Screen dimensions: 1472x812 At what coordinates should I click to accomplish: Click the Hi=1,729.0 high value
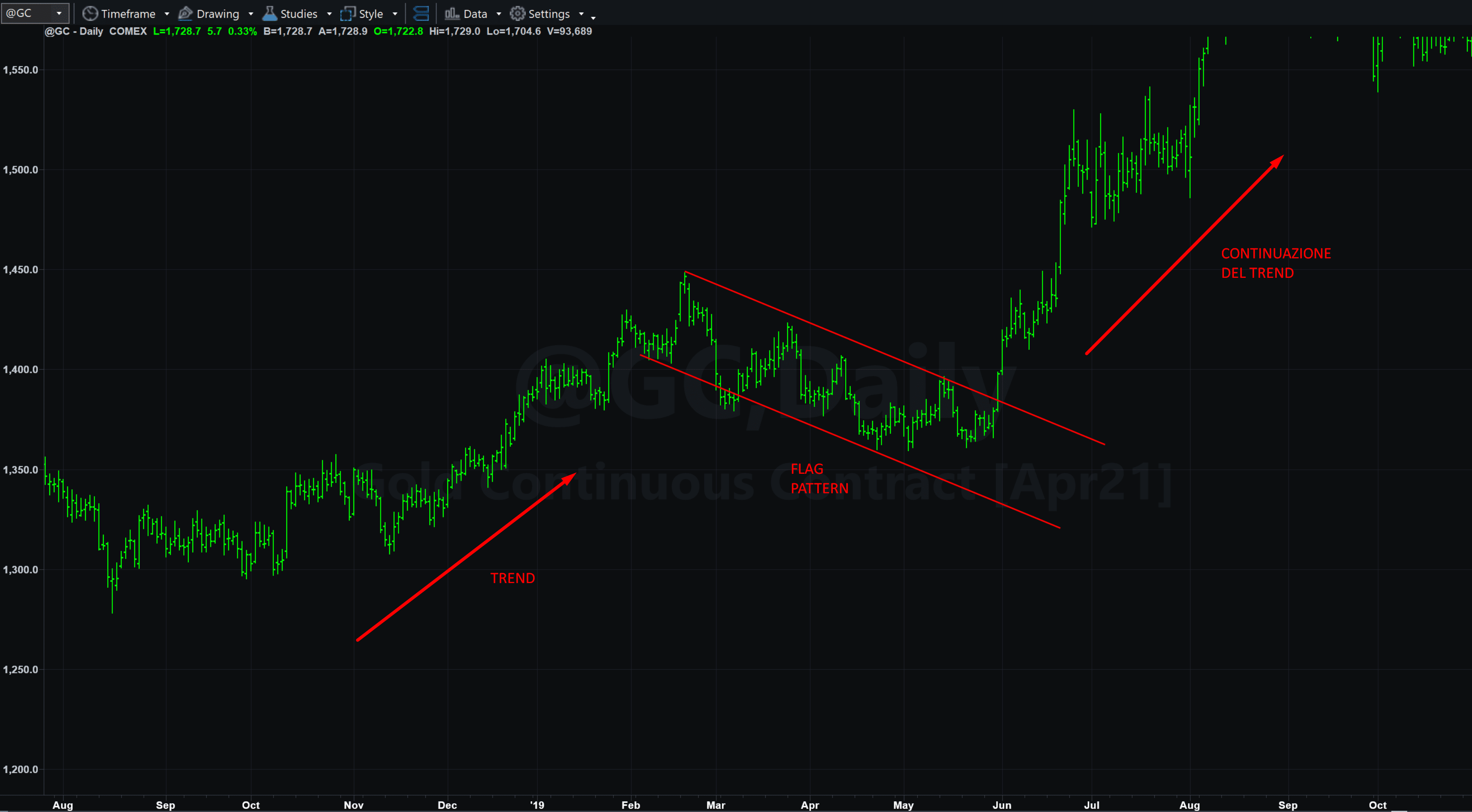(455, 31)
